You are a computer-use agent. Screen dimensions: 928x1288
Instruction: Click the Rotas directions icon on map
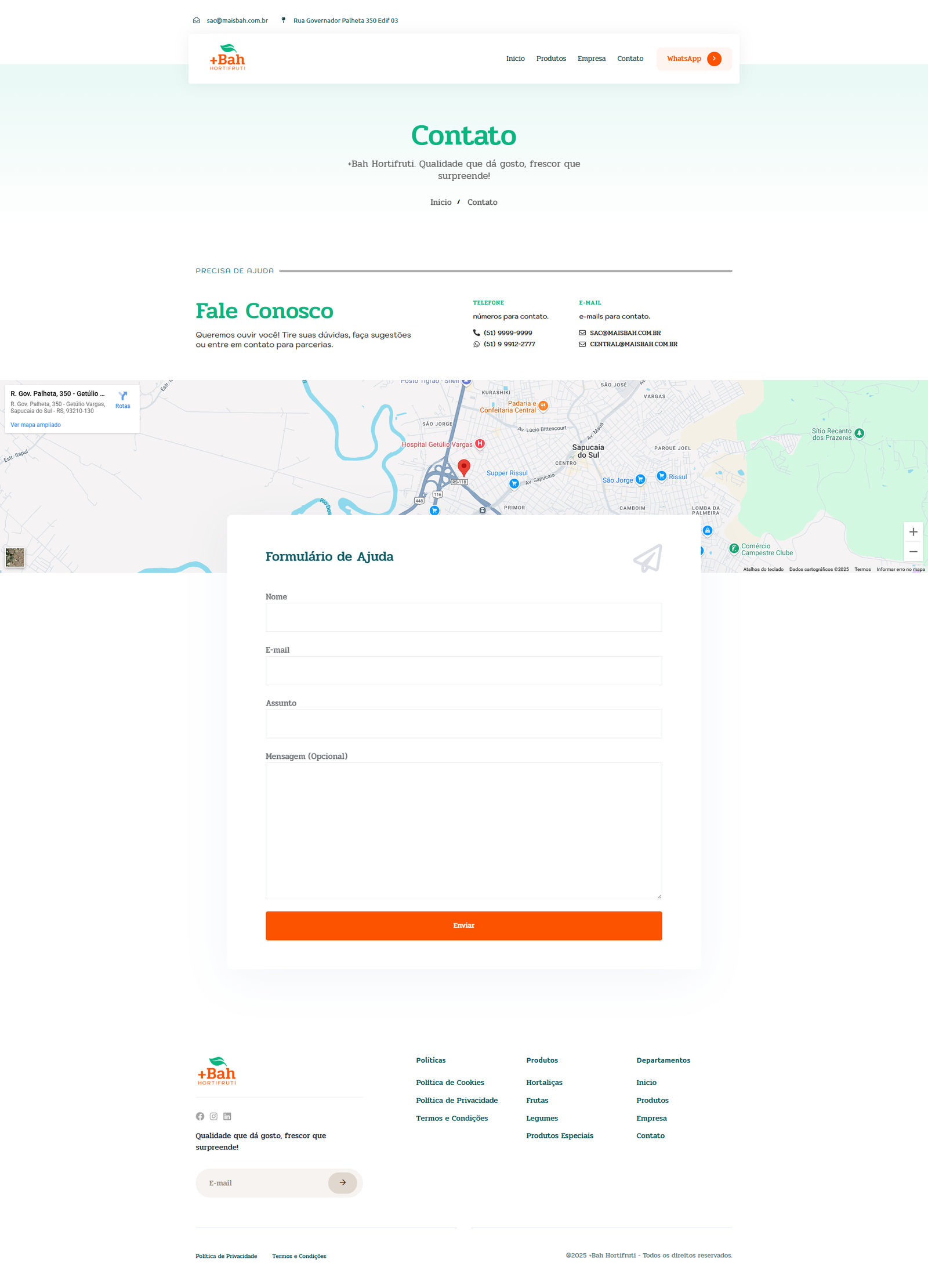(x=122, y=399)
